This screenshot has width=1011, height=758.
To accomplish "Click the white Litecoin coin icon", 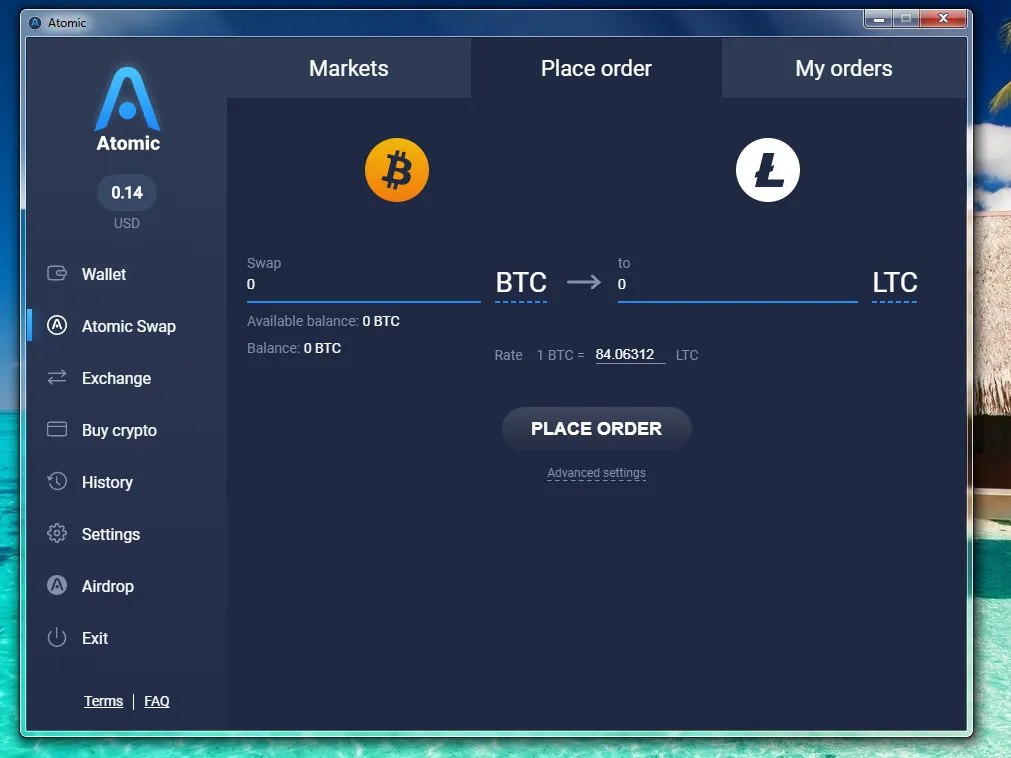I will [x=767, y=170].
